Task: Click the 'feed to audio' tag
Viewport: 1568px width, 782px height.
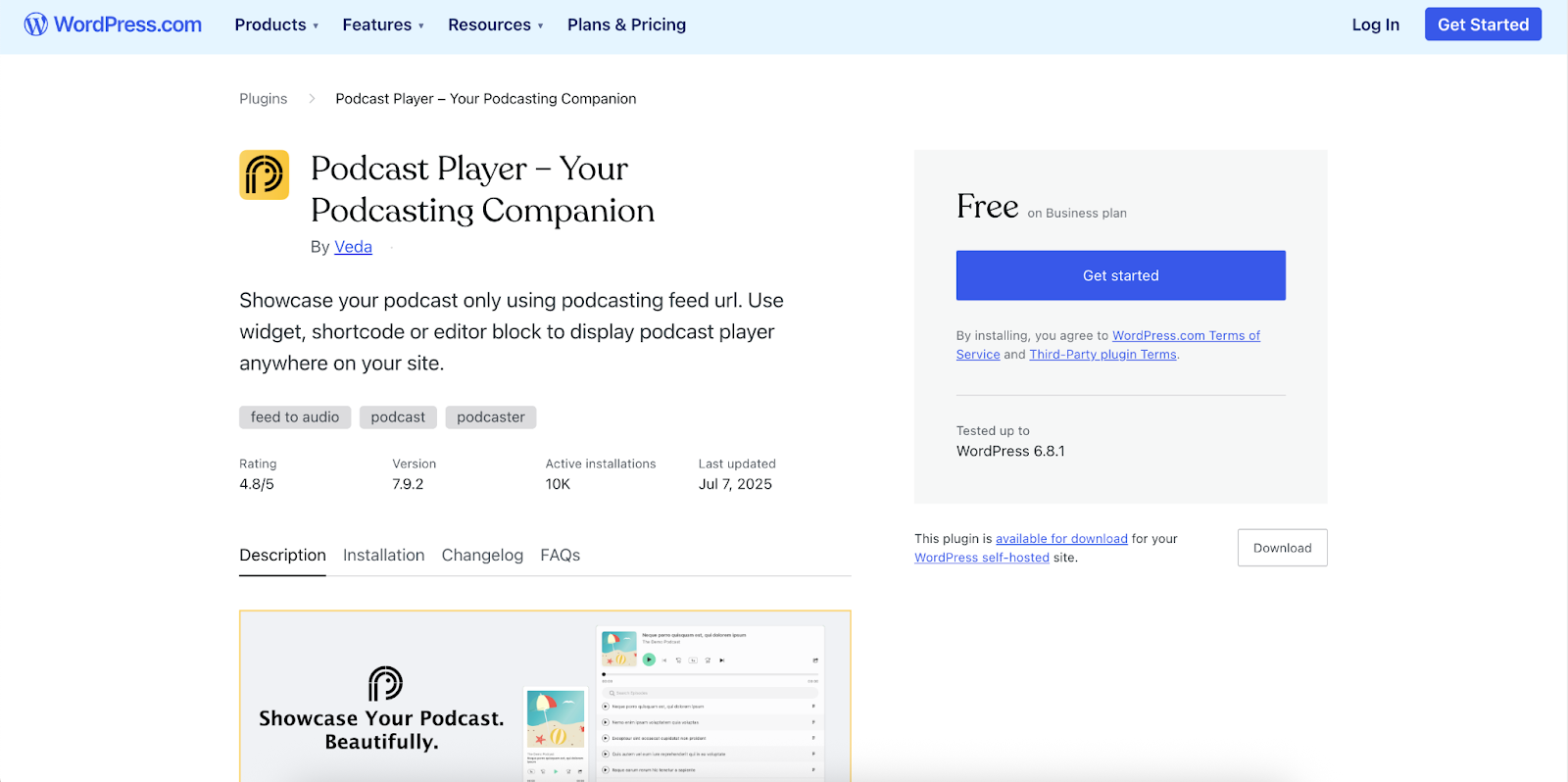Action: click(294, 417)
